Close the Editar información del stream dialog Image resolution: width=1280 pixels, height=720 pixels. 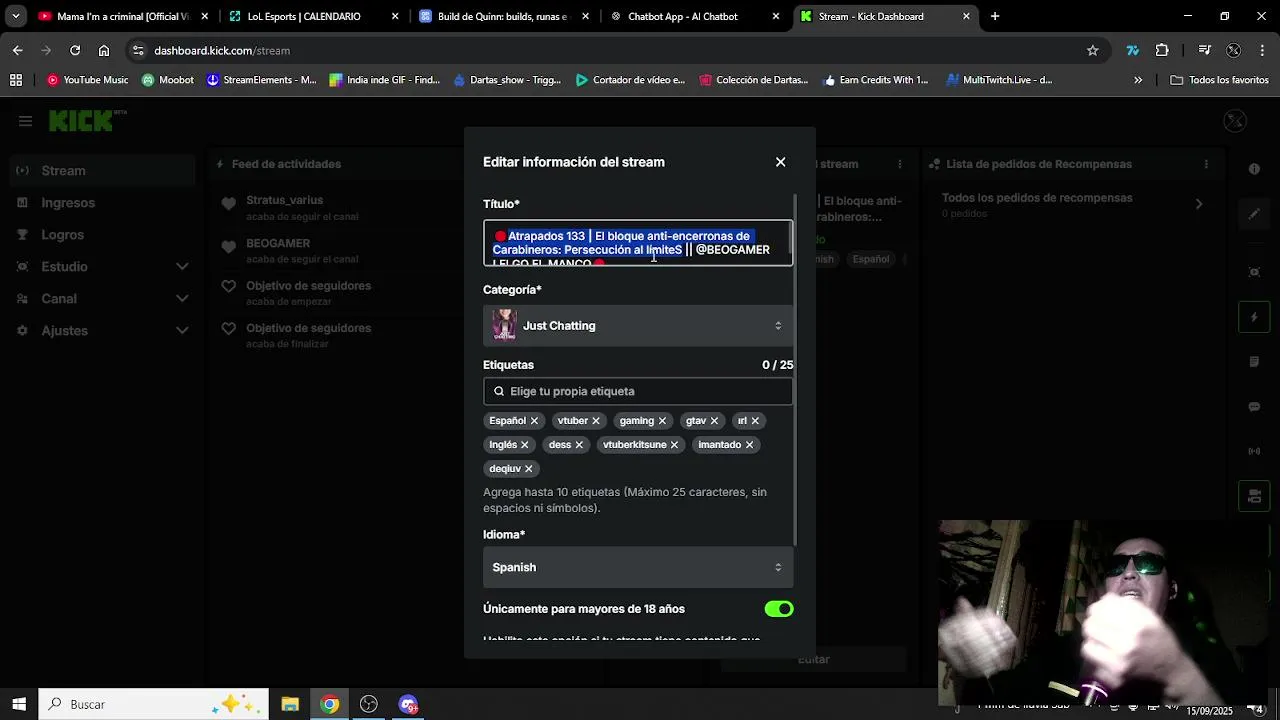[x=781, y=162]
